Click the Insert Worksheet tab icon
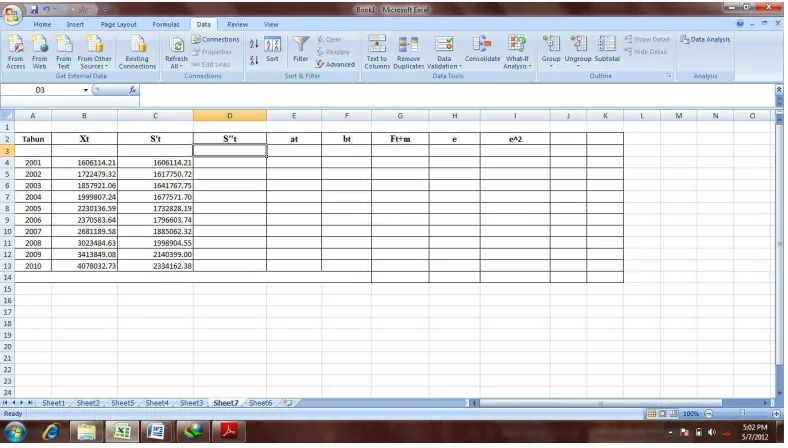Screen dimensions: 788x448 (x=288, y=403)
